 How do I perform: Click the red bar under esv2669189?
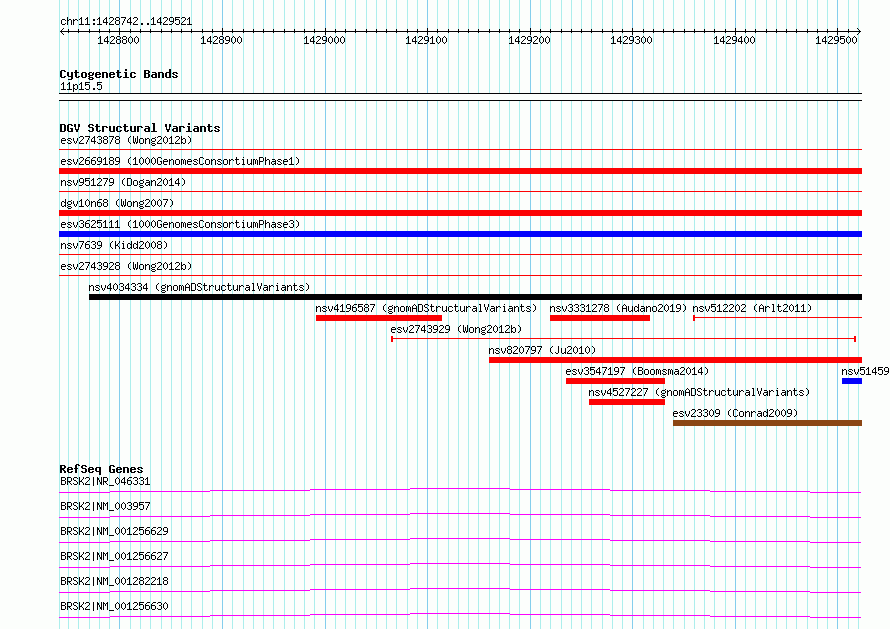point(460,171)
